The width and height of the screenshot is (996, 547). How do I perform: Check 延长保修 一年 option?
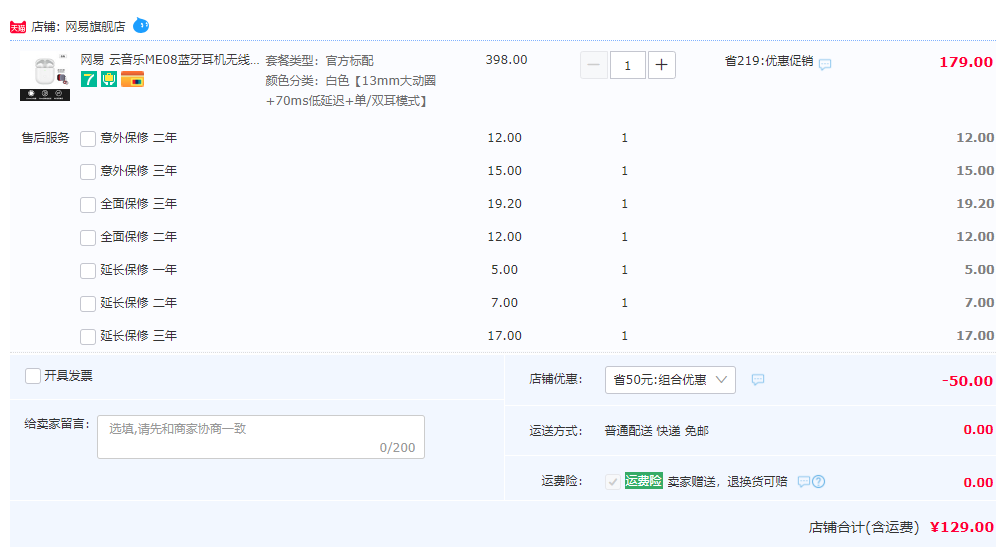(88, 271)
